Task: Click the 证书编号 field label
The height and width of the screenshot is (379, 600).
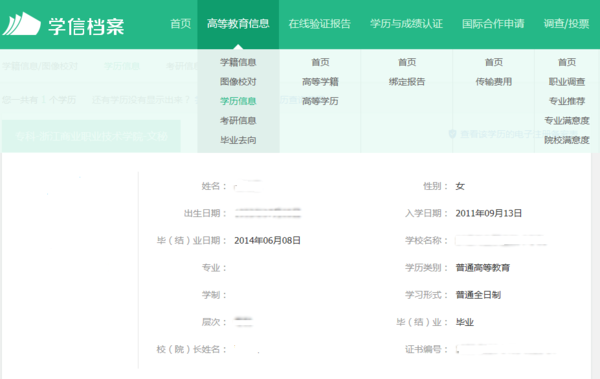Action: (x=426, y=349)
